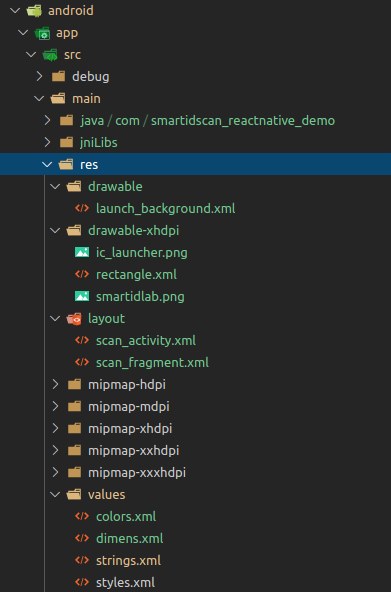Expand the mipmap-hdpi folder chevron
Image resolution: width=391 pixels, height=592 pixels.
coord(55,385)
